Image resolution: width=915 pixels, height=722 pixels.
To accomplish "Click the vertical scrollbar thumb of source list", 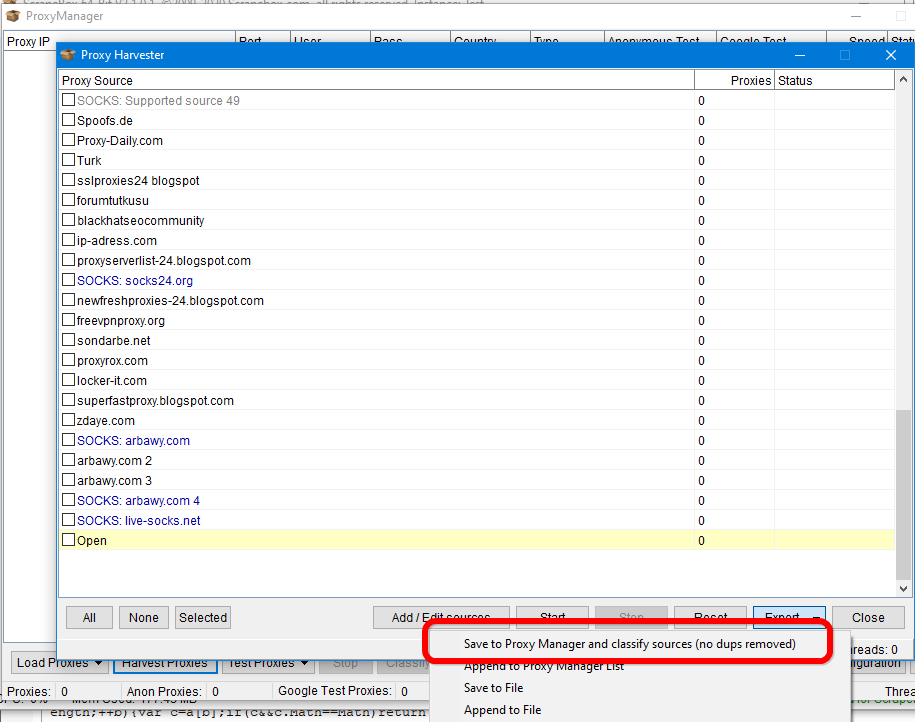I will point(903,495).
